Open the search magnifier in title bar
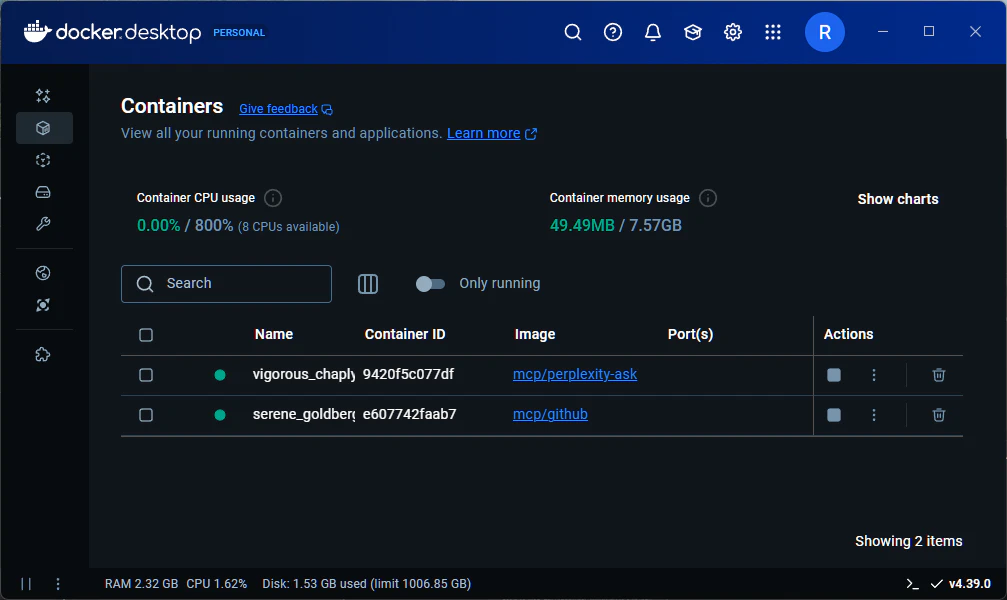 (x=573, y=32)
